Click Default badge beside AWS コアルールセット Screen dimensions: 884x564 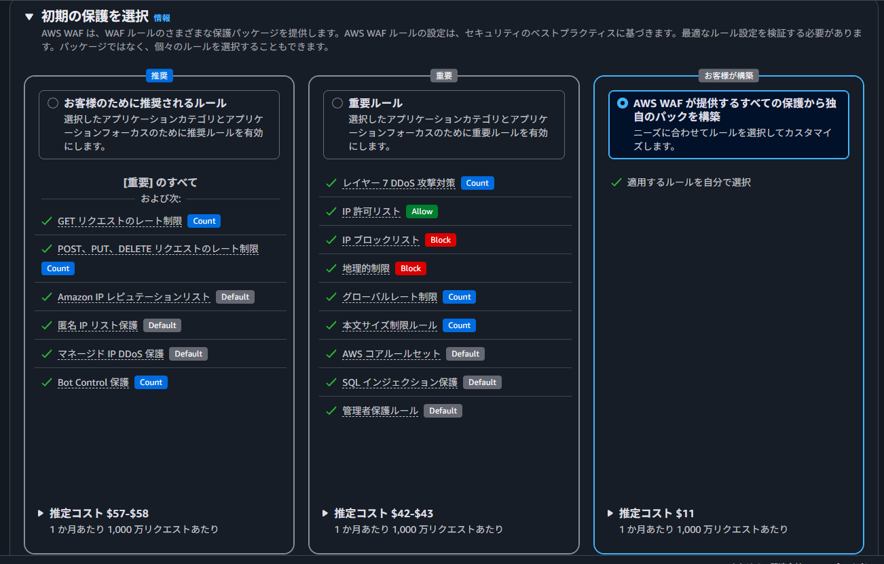[x=466, y=354]
